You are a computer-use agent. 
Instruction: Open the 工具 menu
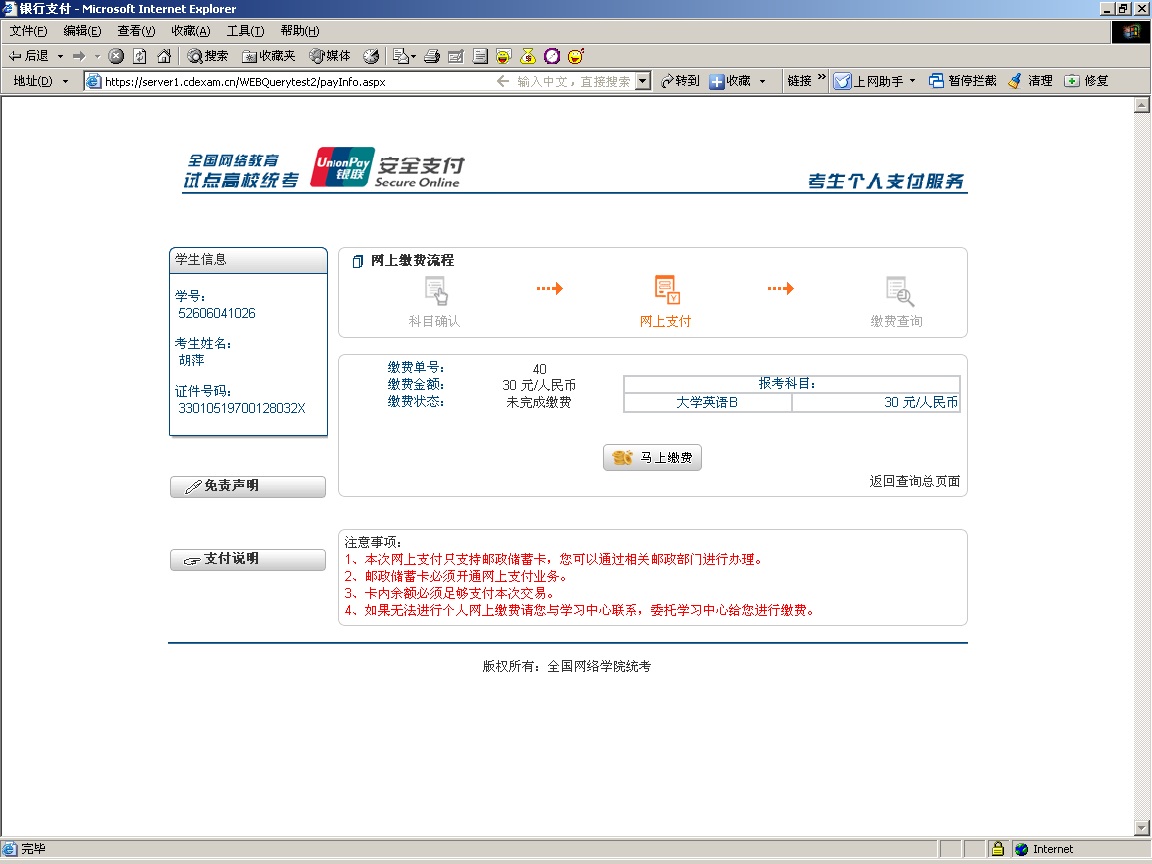click(245, 31)
